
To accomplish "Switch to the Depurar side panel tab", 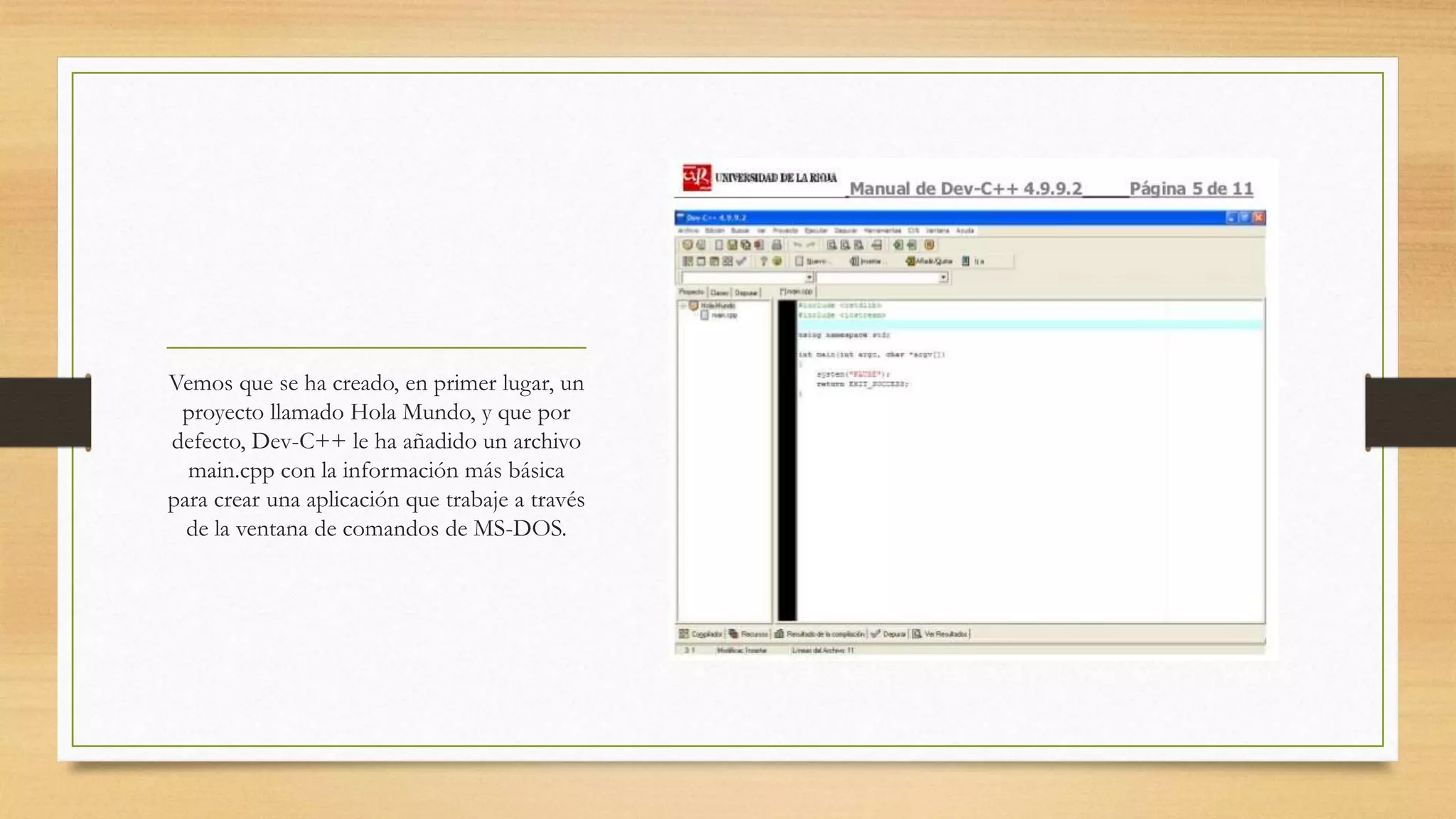I will (x=746, y=292).
